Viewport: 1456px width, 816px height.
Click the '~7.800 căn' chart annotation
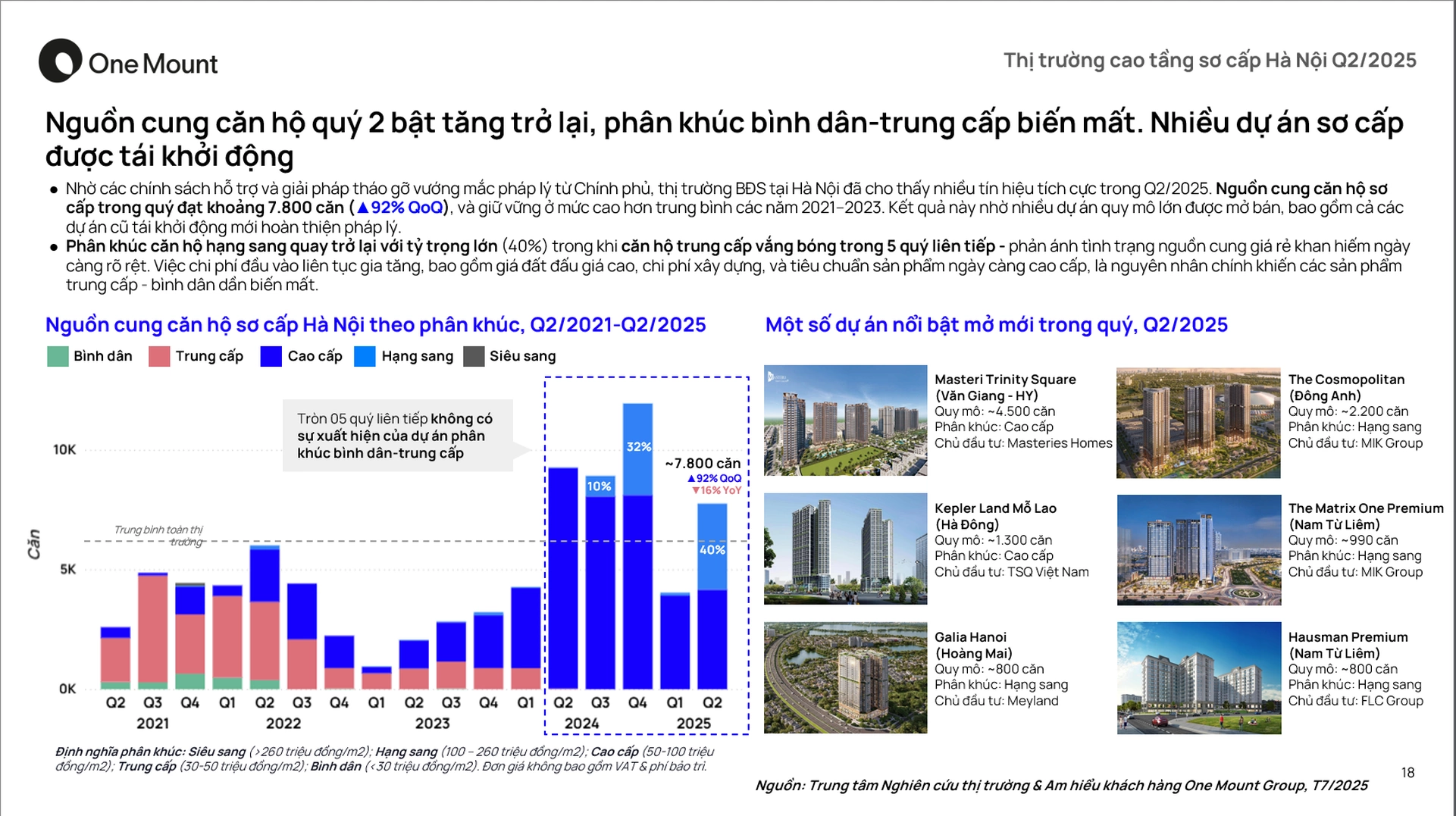tap(703, 464)
